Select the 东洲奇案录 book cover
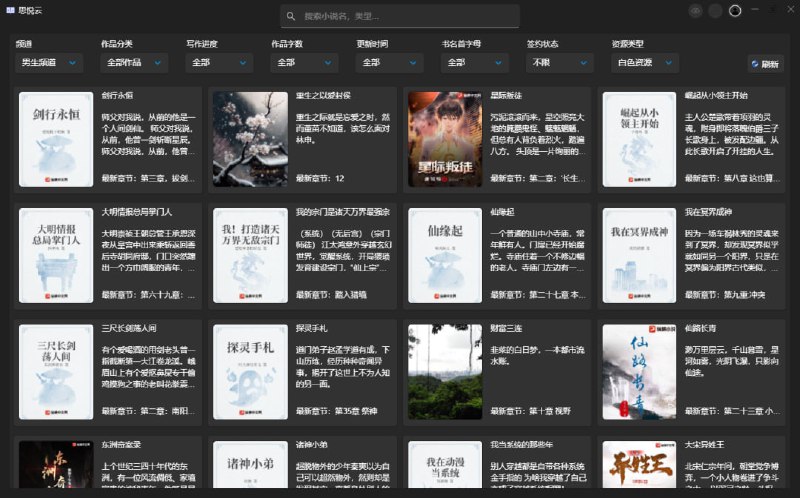The image size is (800, 498). (56, 464)
